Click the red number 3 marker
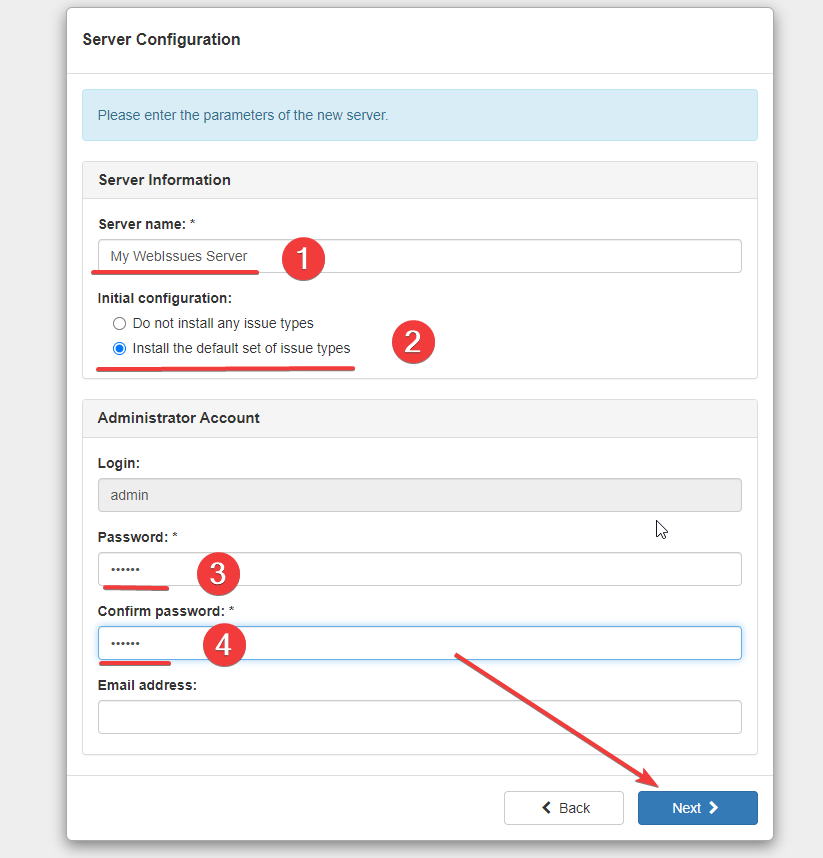Viewport: 823px width, 858px height. click(218, 574)
